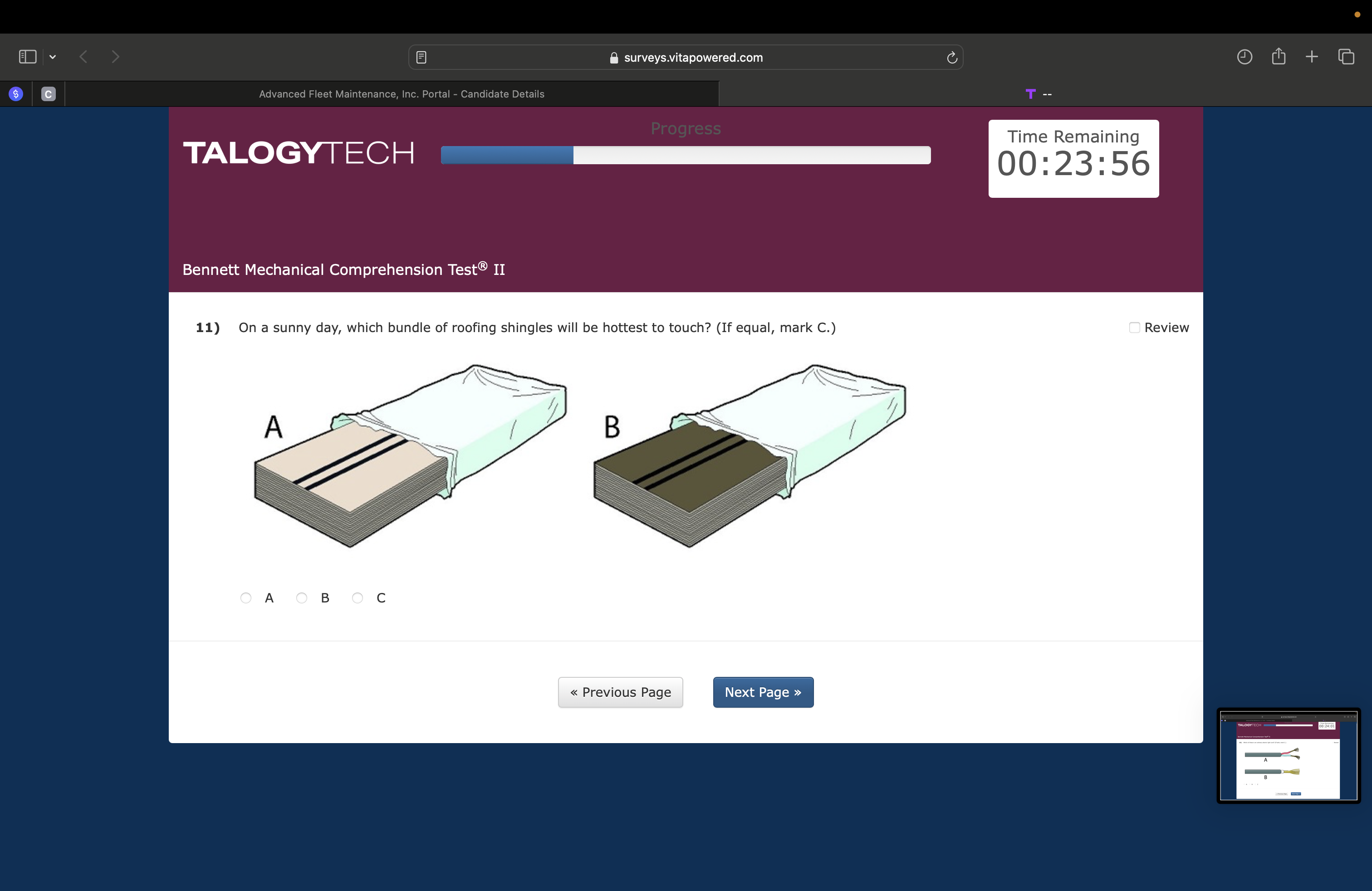Open the history clock icon
The width and height of the screenshot is (1372, 891).
(1244, 56)
